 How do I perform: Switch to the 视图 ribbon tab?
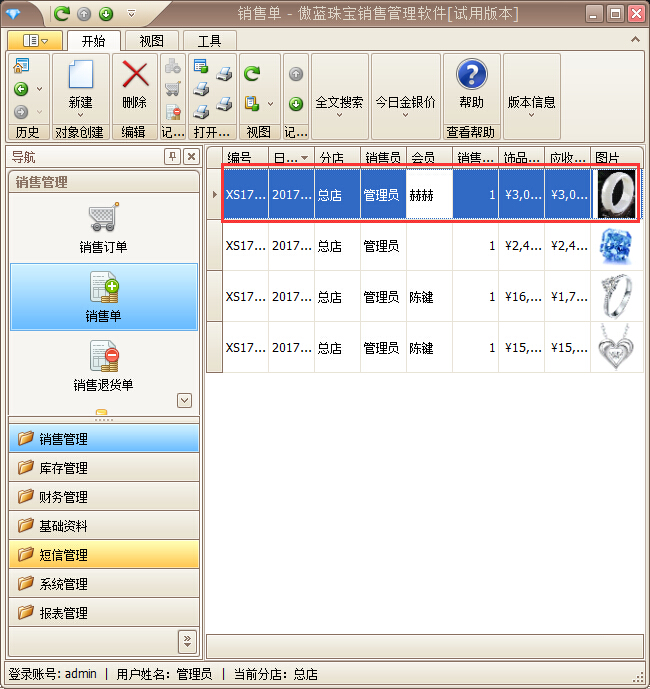[151, 41]
